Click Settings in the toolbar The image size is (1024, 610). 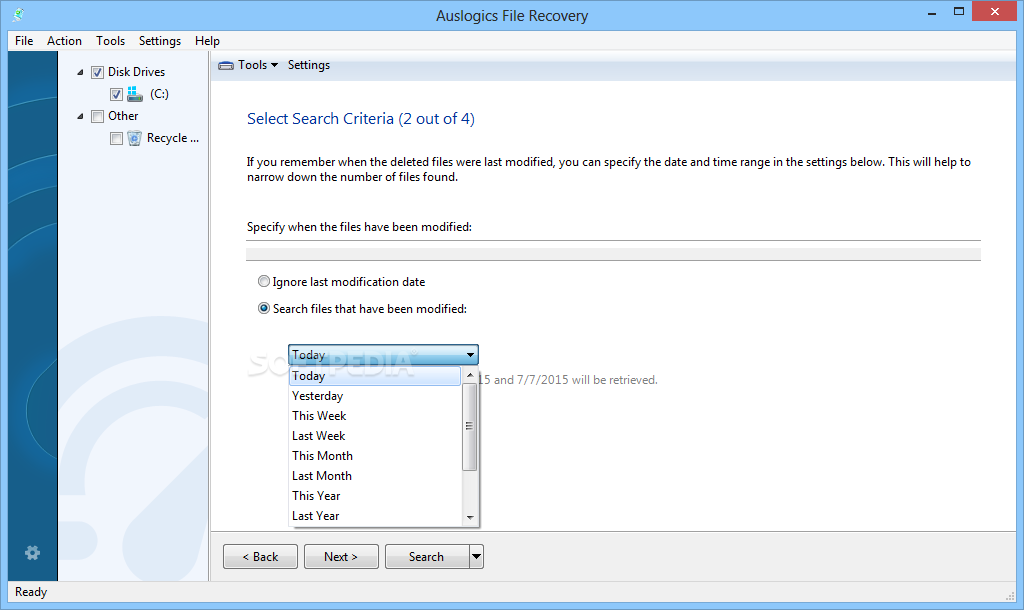[309, 65]
